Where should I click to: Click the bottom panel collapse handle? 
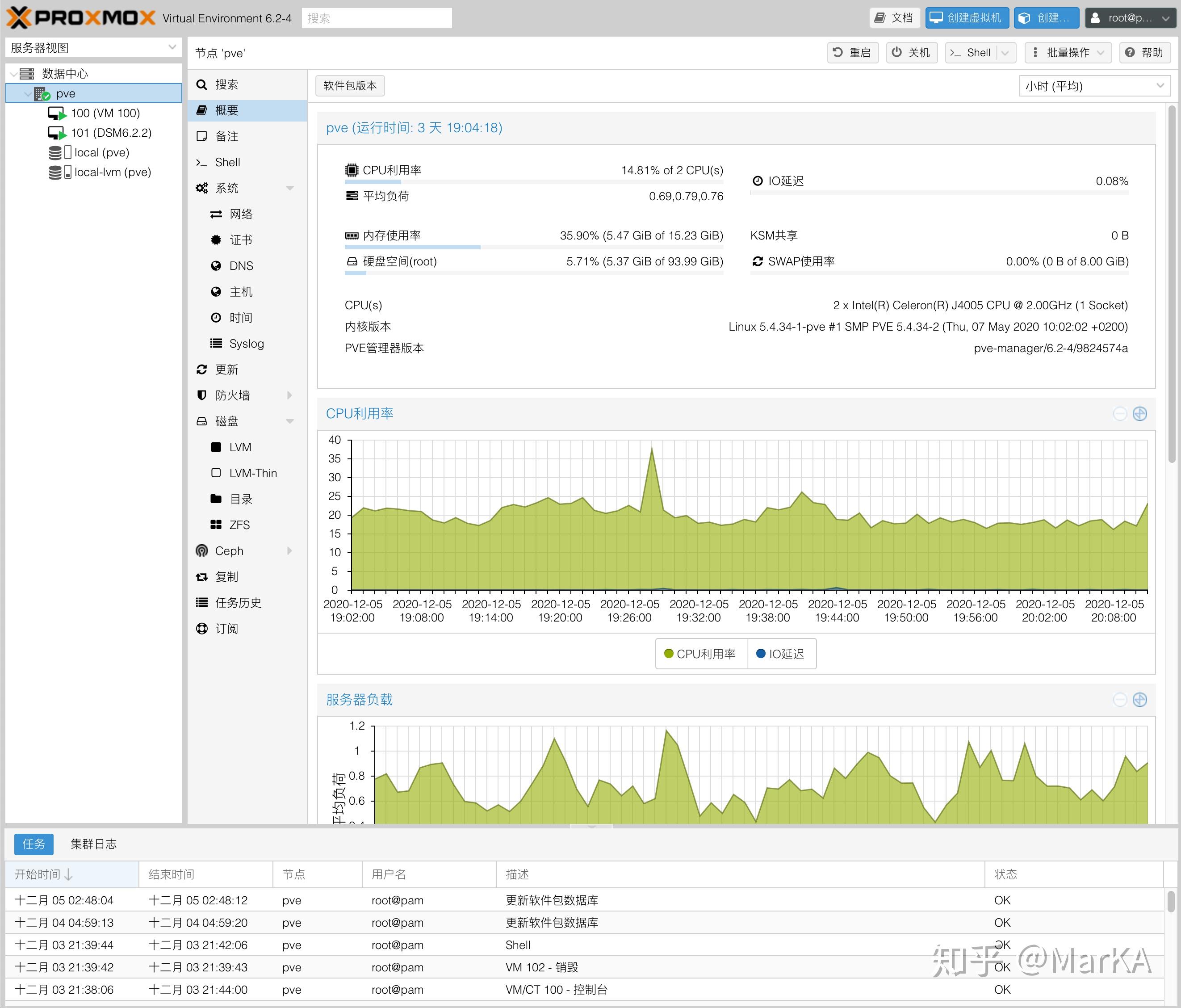[x=591, y=826]
